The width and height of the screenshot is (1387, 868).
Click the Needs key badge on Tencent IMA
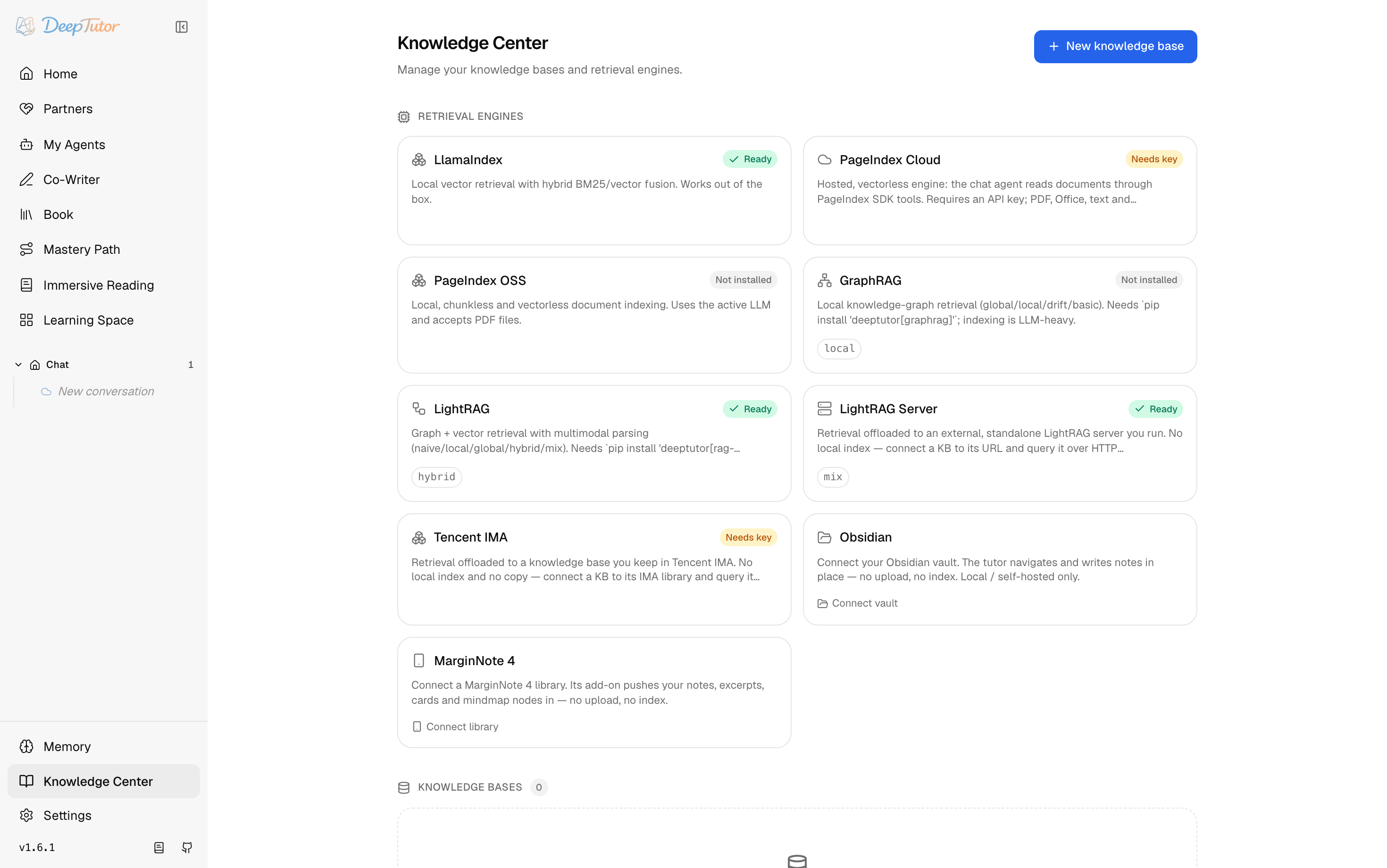[748, 537]
